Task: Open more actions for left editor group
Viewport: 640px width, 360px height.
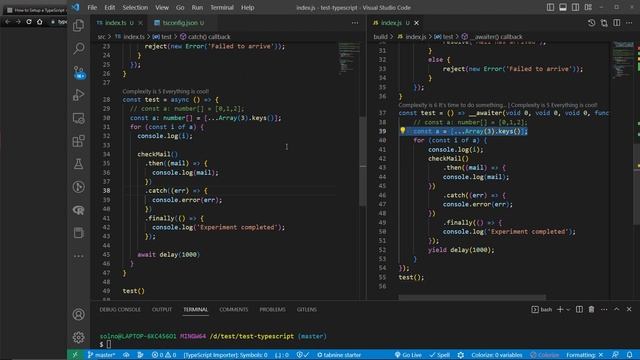Action: point(355,23)
